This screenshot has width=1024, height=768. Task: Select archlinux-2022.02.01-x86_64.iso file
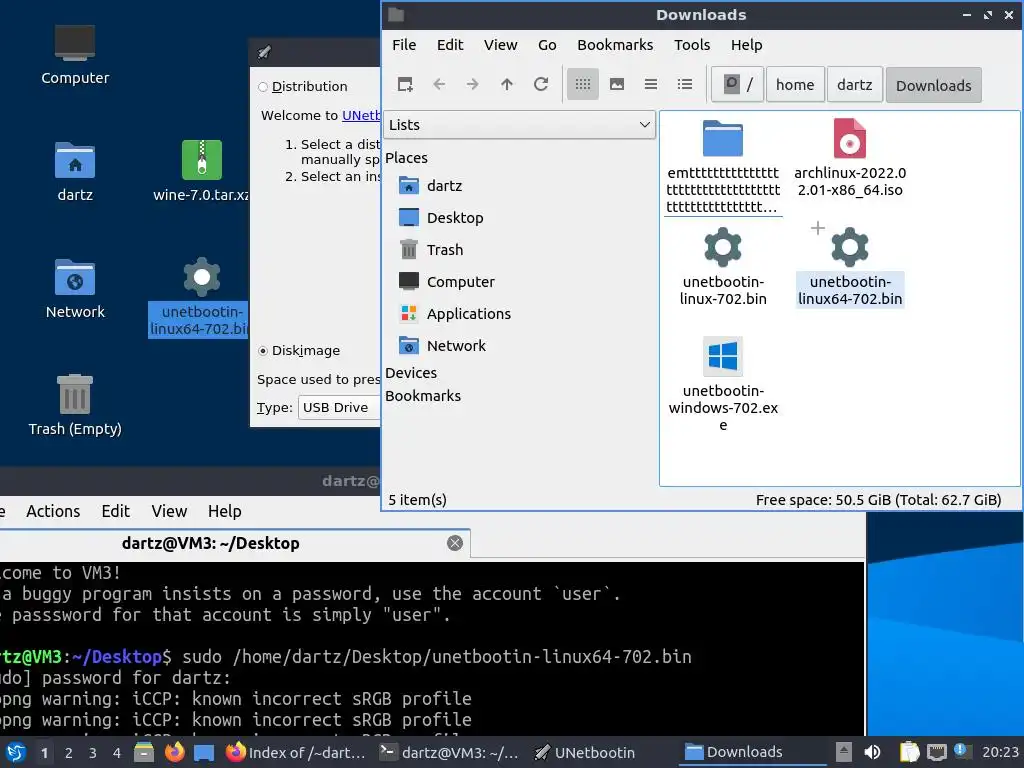pos(850,158)
